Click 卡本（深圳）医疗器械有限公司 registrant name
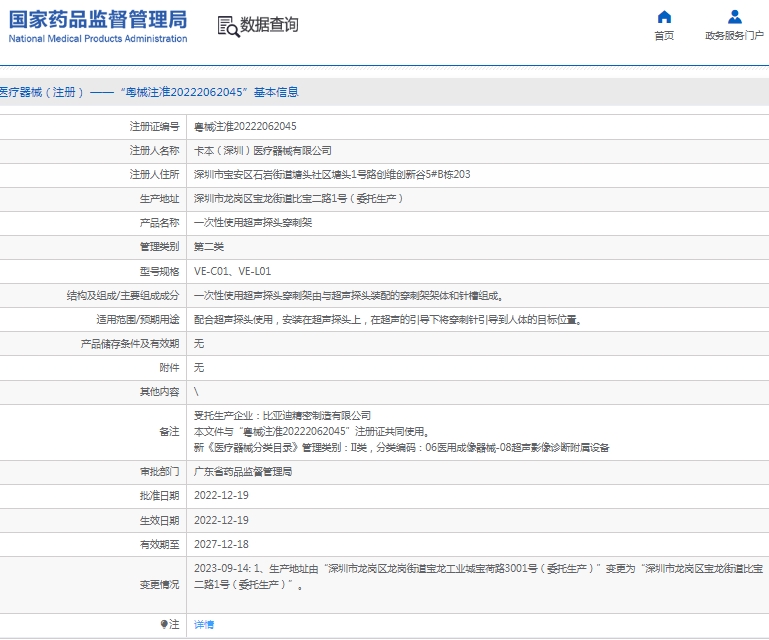This screenshot has width=769, height=640. (x=262, y=151)
